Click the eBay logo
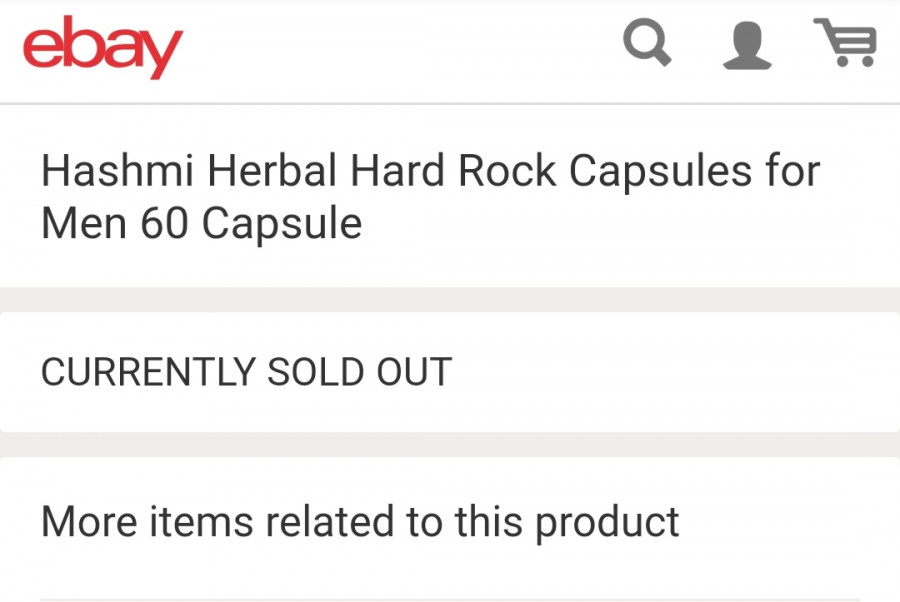The image size is (900, 602). [103, 45]
